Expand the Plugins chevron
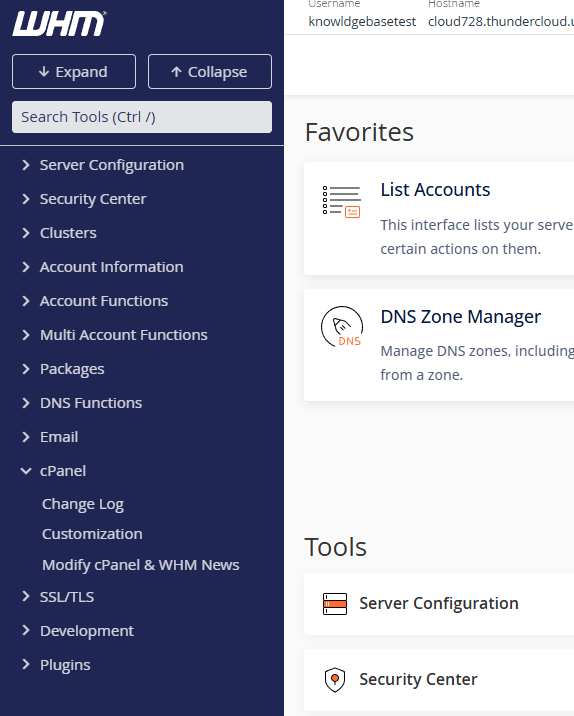 click(26, 664)
